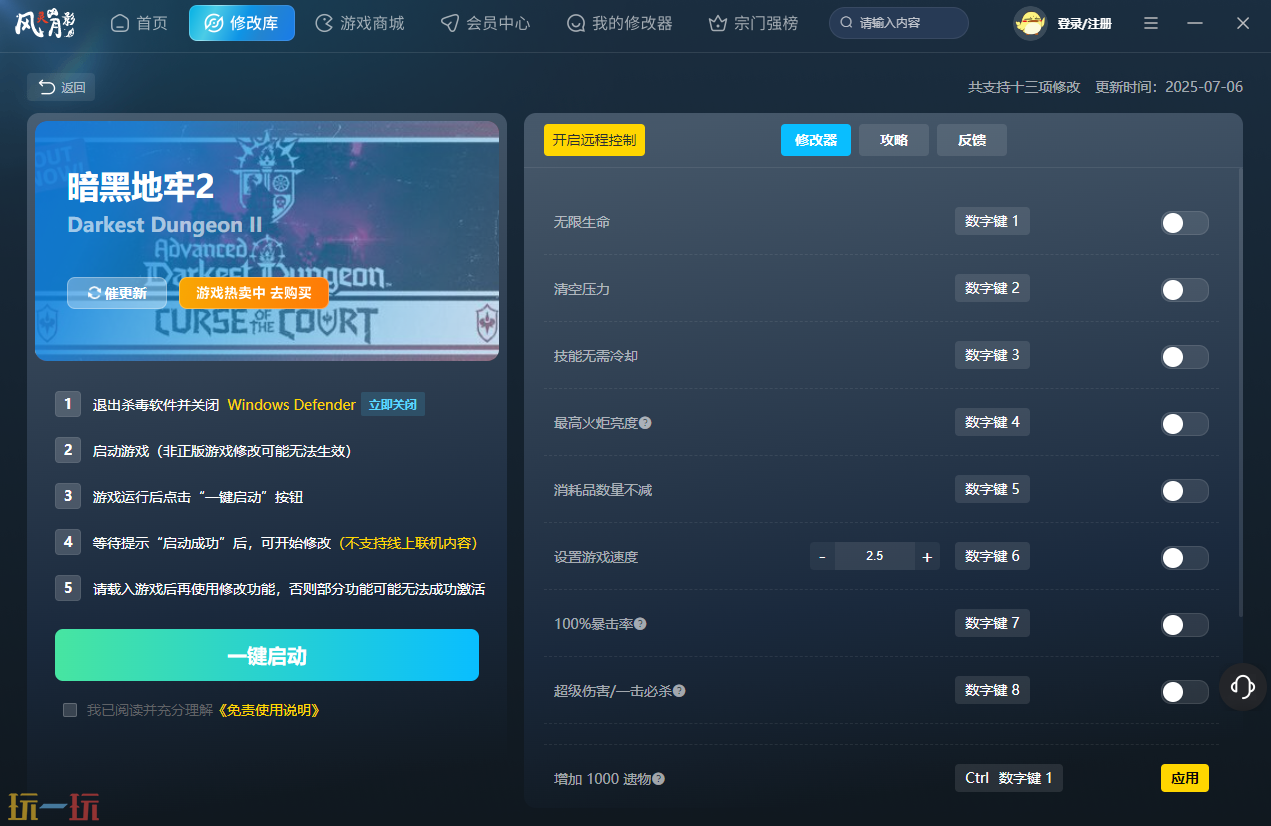
Task: Click help icon beside 增加 1000 遗物
Action: pos(658,779)
